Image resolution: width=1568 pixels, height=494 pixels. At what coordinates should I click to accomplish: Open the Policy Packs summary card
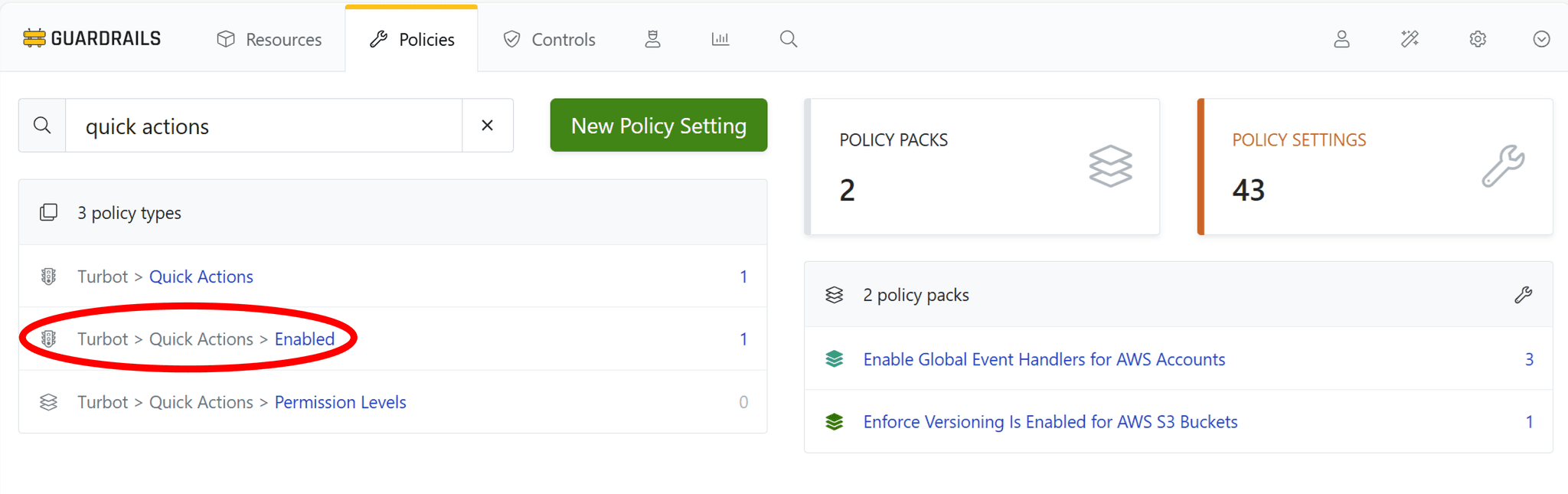982,166
